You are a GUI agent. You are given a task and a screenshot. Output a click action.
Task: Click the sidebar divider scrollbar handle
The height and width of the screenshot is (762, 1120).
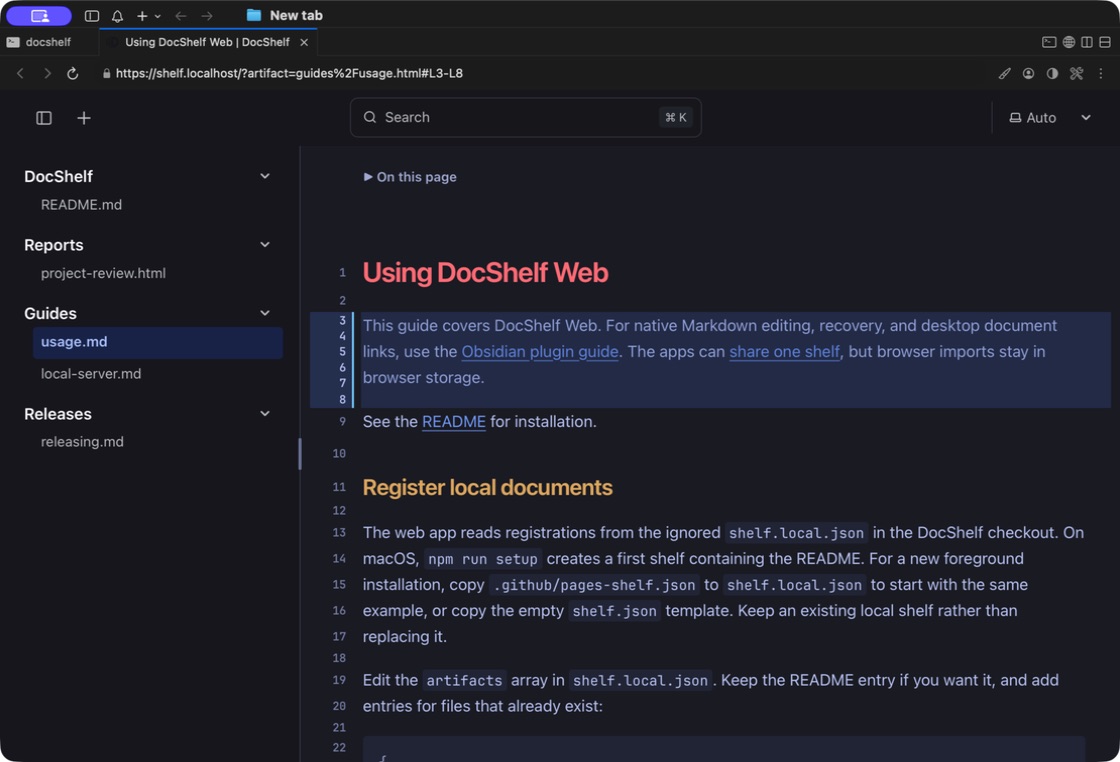pyautogui.click(x=300, y=454)
